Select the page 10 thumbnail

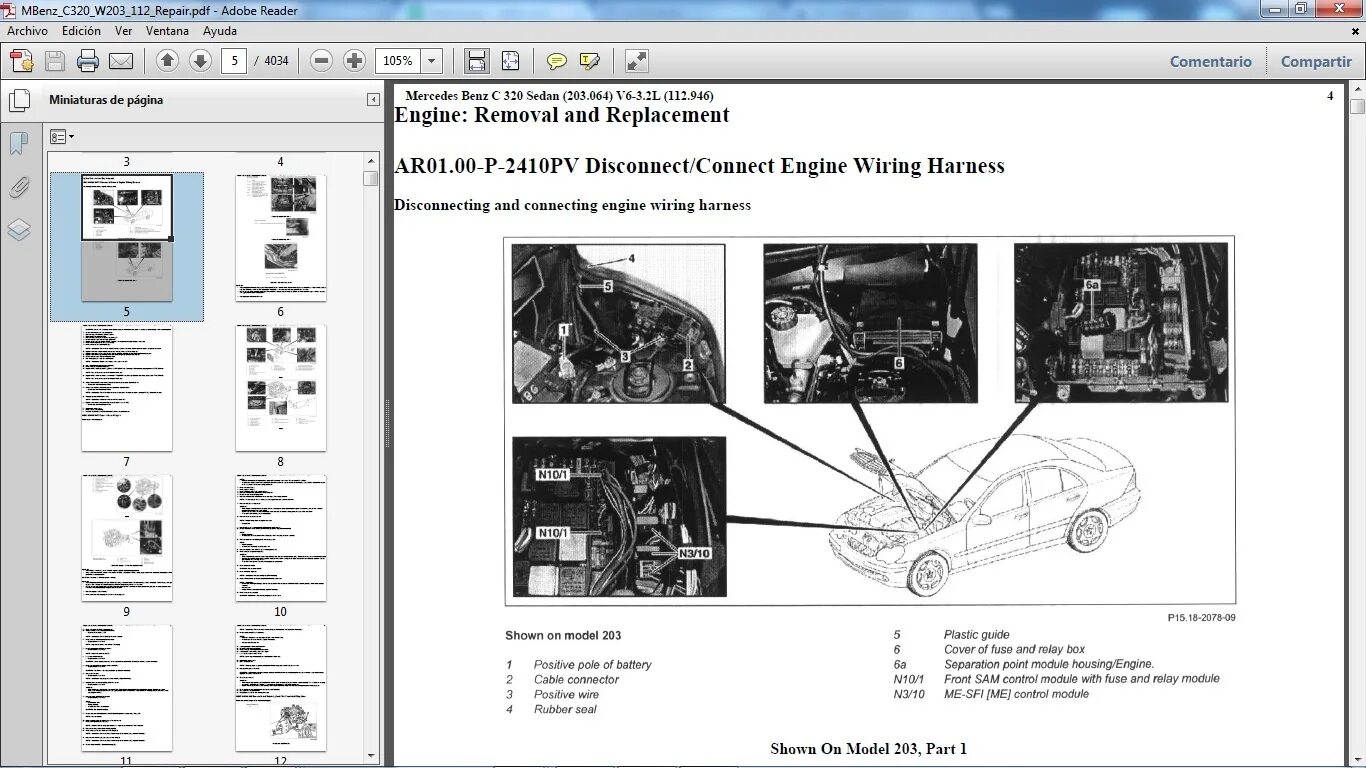[281, 538]
